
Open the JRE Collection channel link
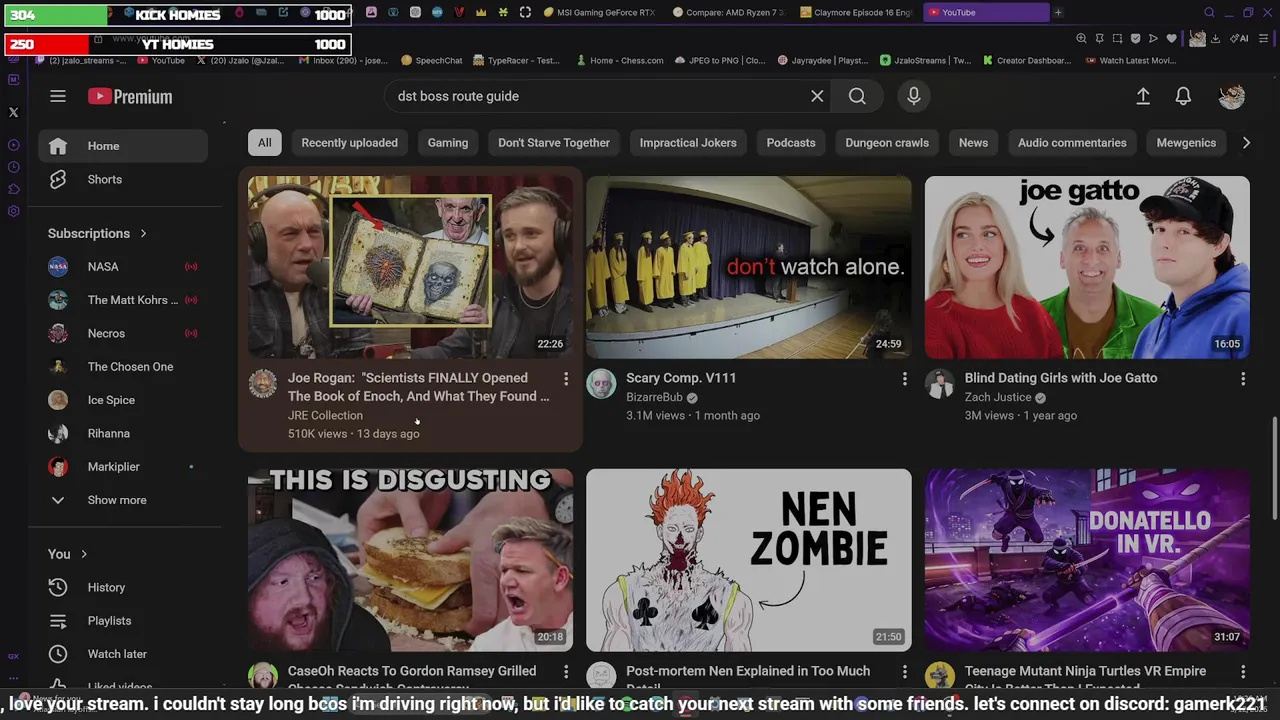(x=325, y=415)
